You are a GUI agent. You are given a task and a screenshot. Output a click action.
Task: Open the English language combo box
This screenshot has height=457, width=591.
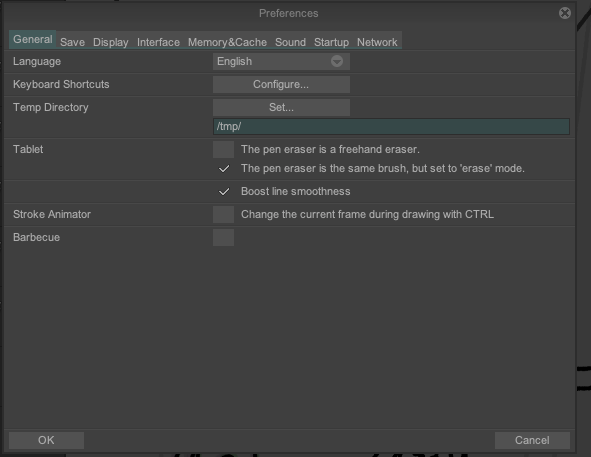point(281,61)
